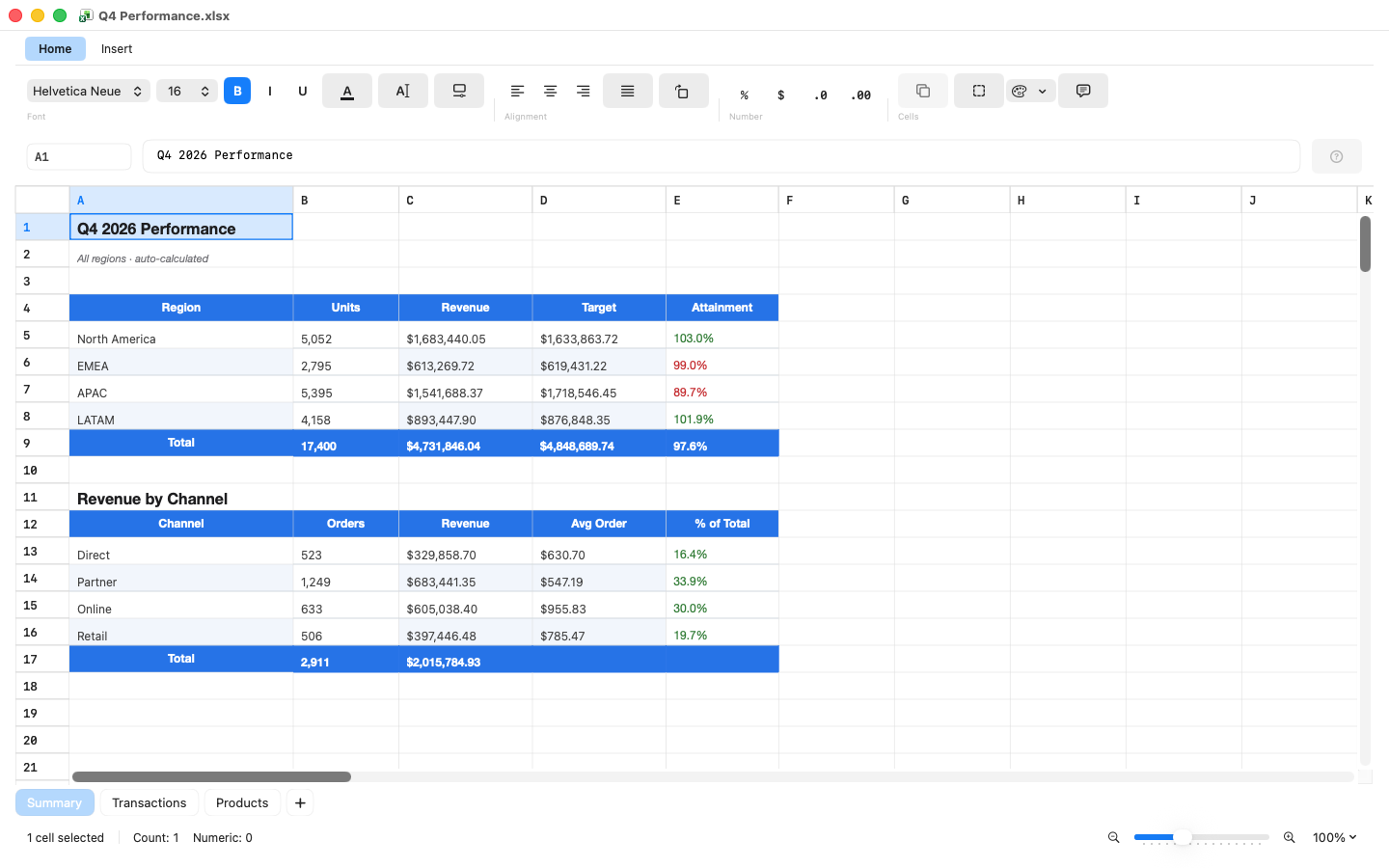
Task: Click the text color underlined A icon
Action: (347, 91)
